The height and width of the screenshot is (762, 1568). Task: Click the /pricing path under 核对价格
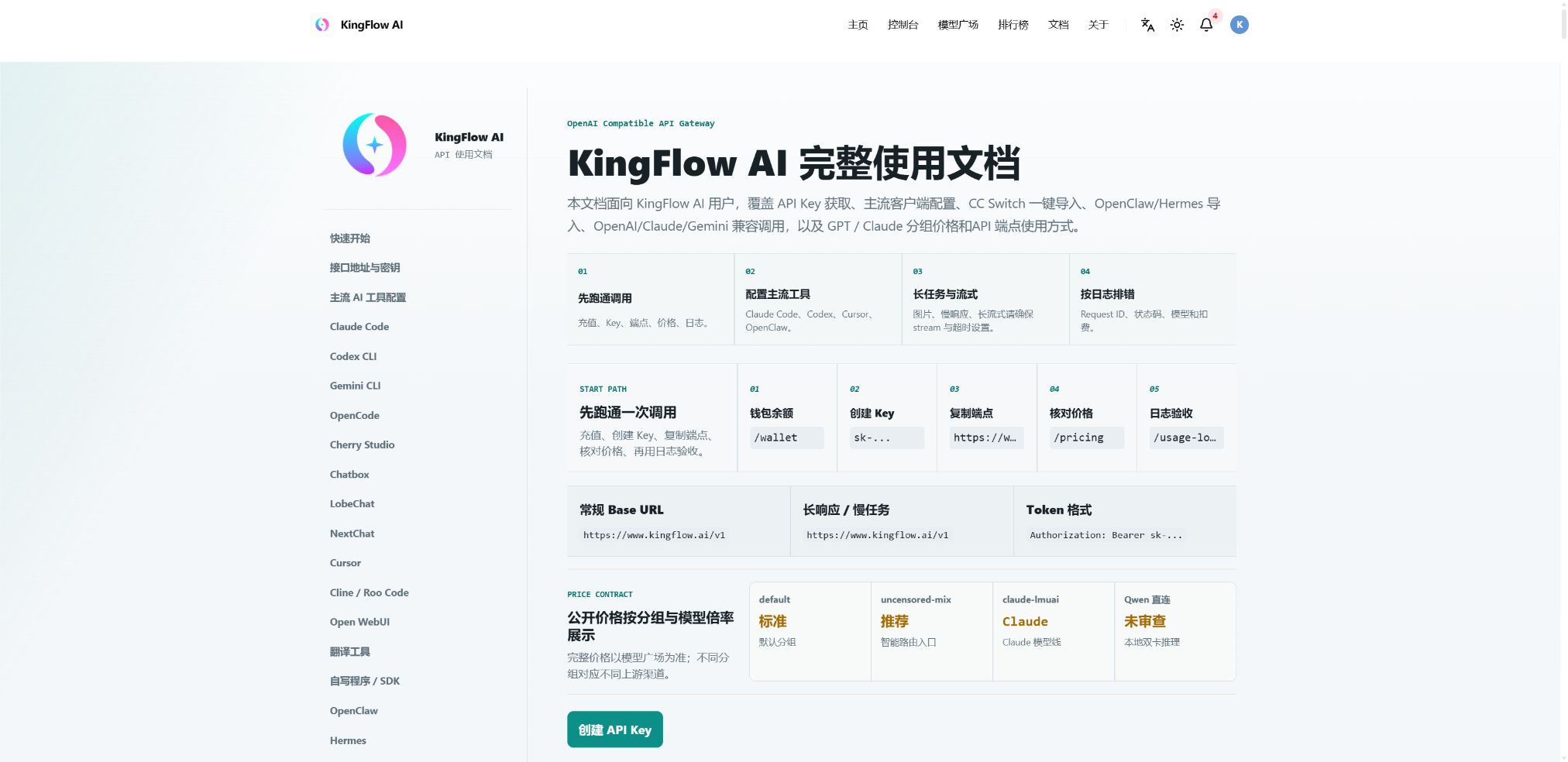click(1086, 438)
